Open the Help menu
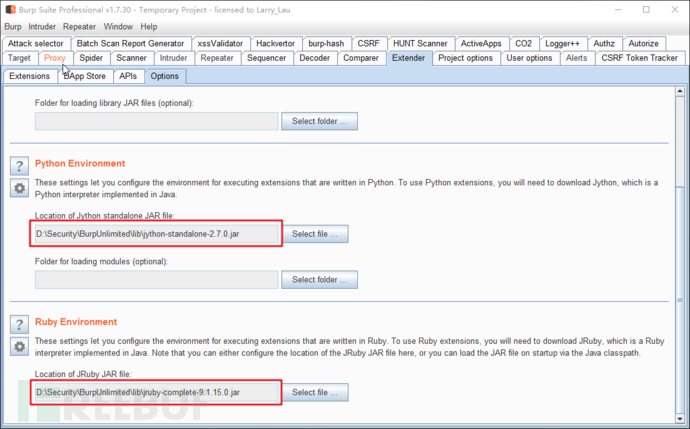The image size is (690, 429). click(149, 26)
